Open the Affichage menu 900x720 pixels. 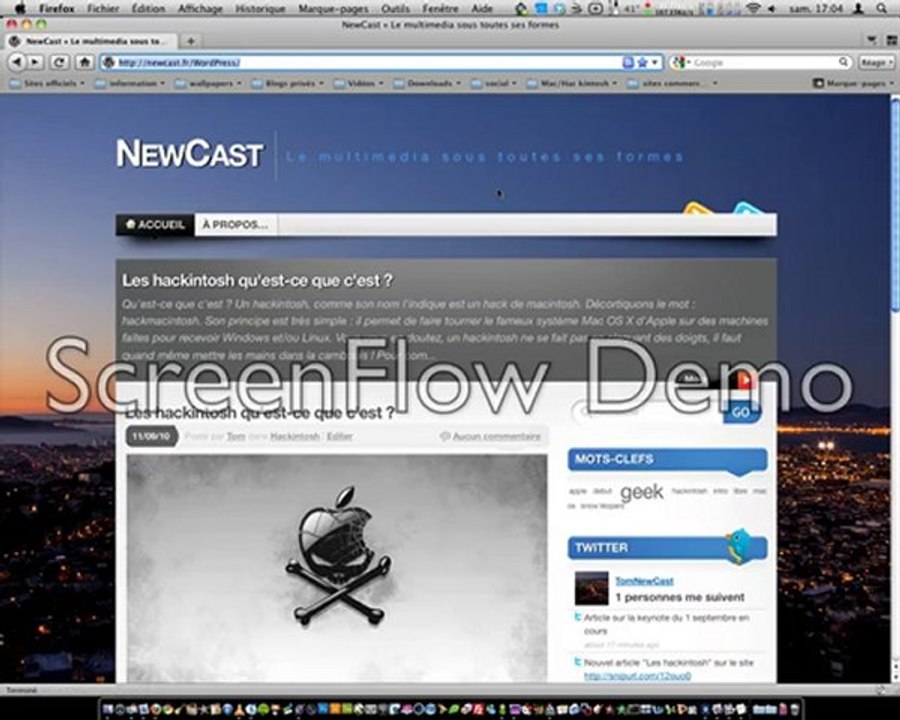200,9
